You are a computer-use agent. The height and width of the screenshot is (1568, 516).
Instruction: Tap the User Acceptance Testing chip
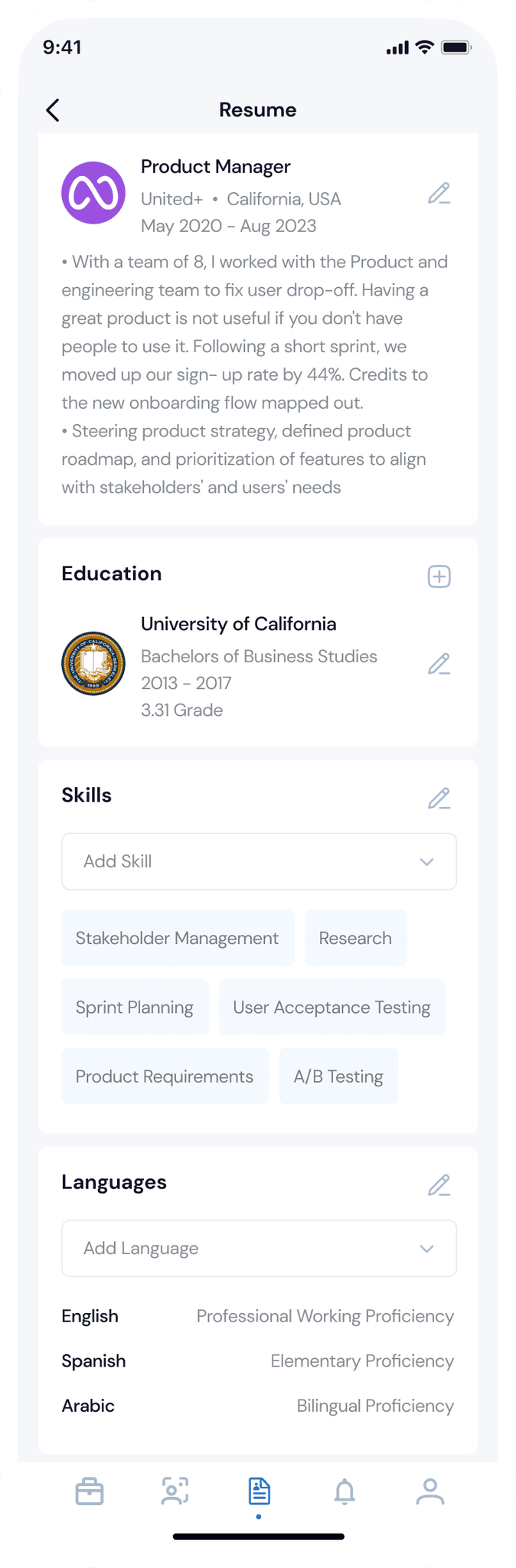tap(331, 1008)
